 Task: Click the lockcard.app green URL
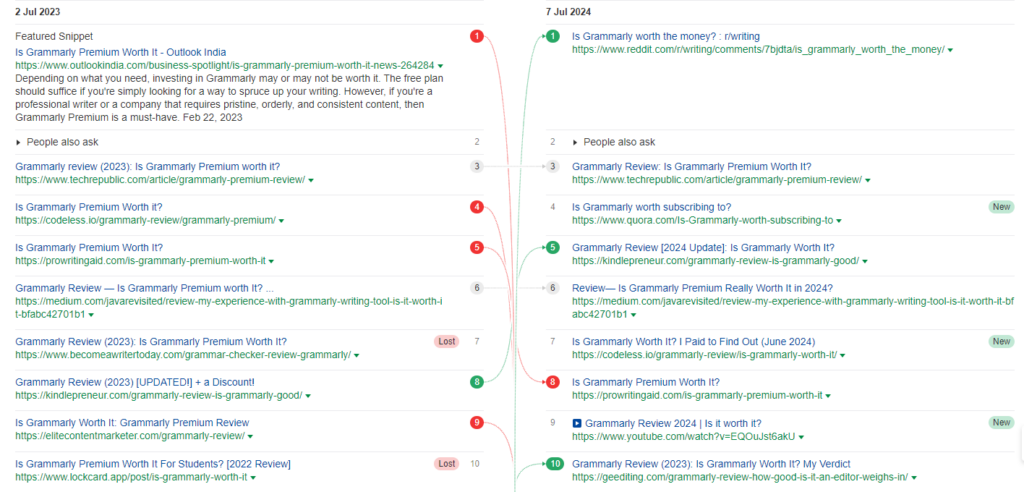131,478
